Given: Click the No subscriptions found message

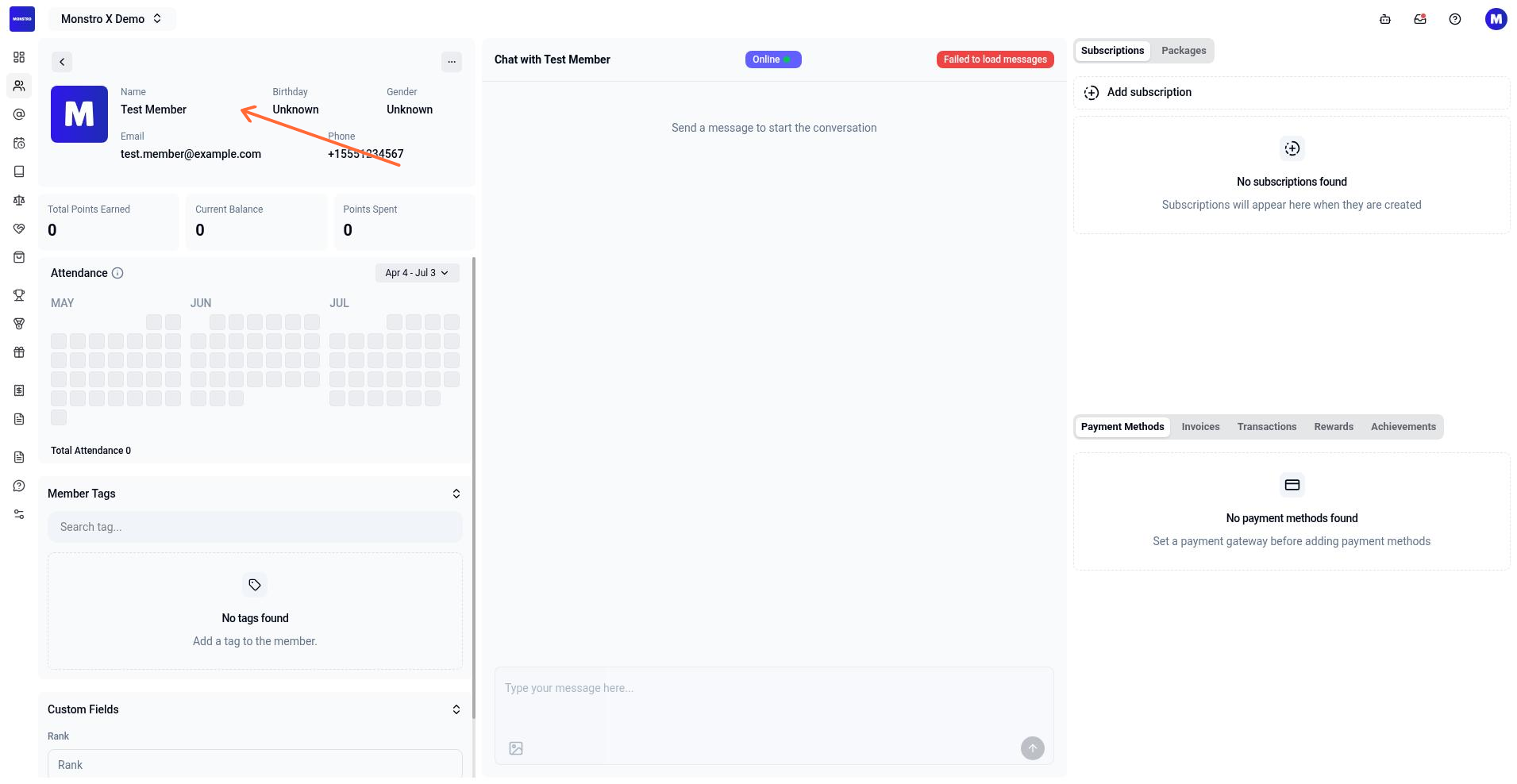Looking at the screenshot, I should [1292, 182].
